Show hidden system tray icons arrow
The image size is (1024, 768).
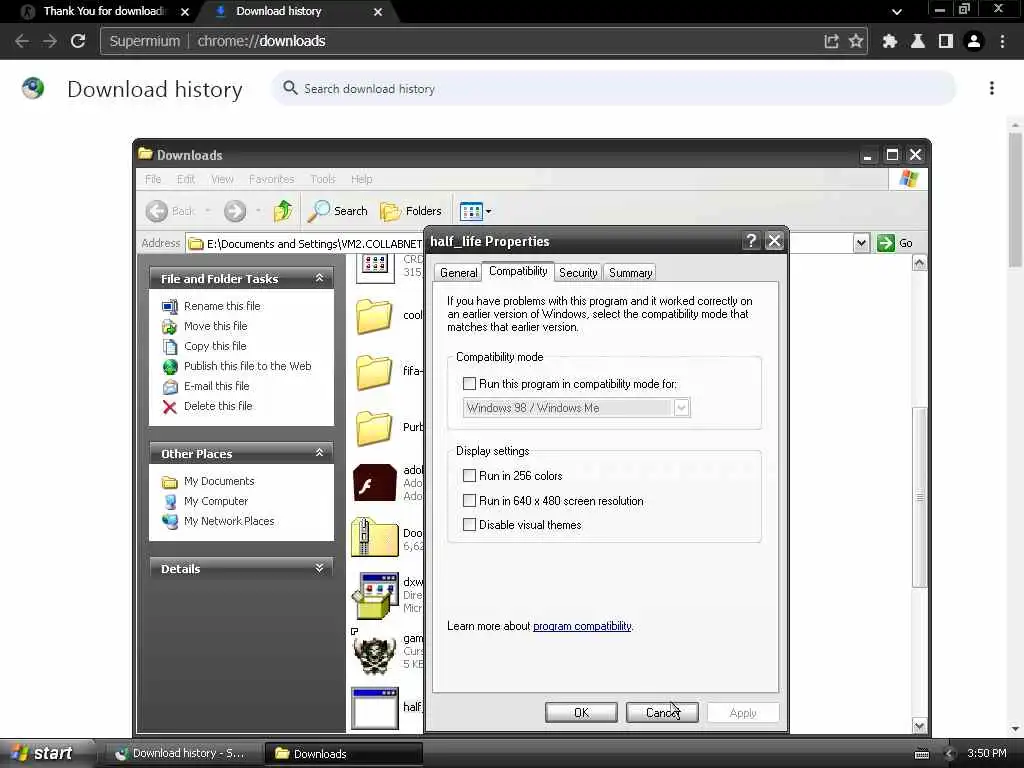[950, 754]
